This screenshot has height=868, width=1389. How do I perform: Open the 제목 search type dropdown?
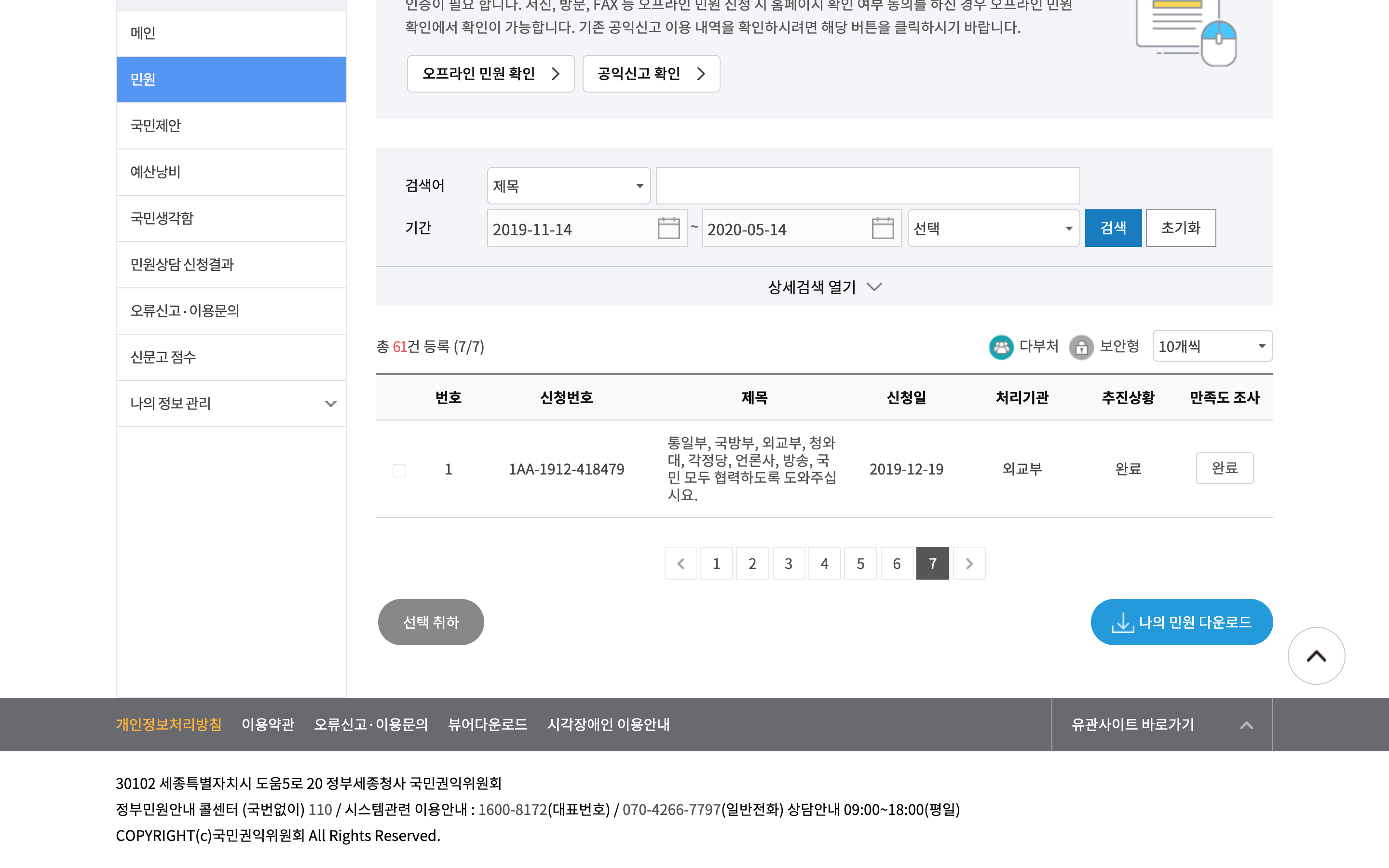(568, 186)
